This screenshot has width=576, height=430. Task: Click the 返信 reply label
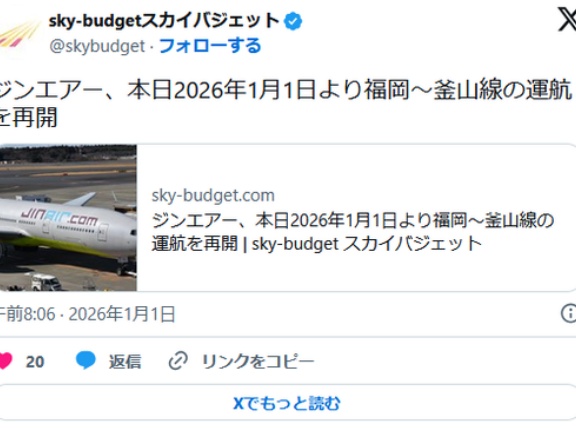click(125, 361)
